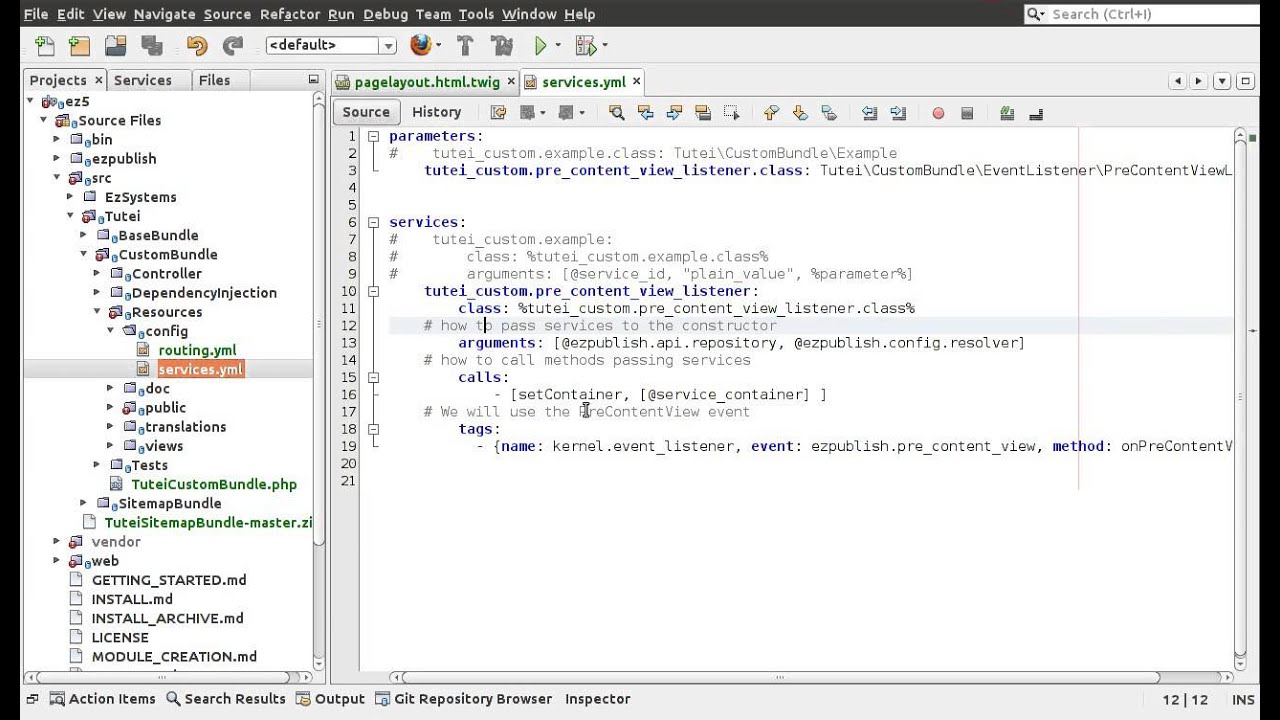Toggle the History view button

tap(436, 112)
